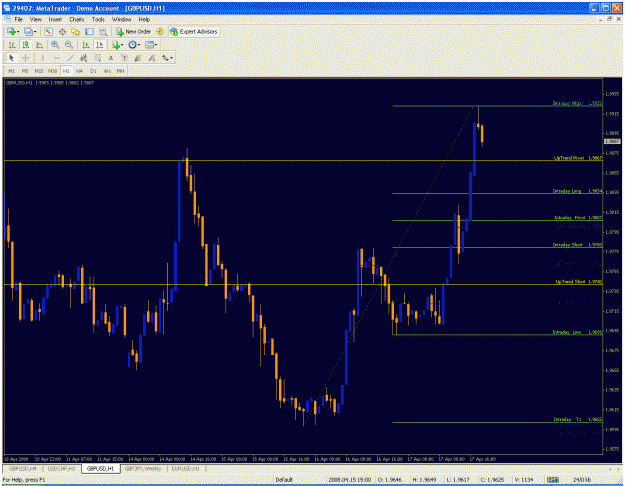This screenshot has height=486, width=625.
Task: Open the Tools menu
Action: 98,19
